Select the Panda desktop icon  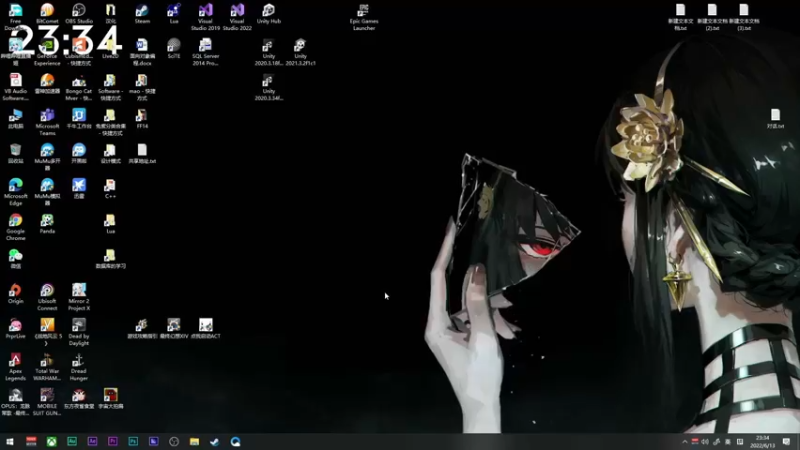tap(47, 224)
